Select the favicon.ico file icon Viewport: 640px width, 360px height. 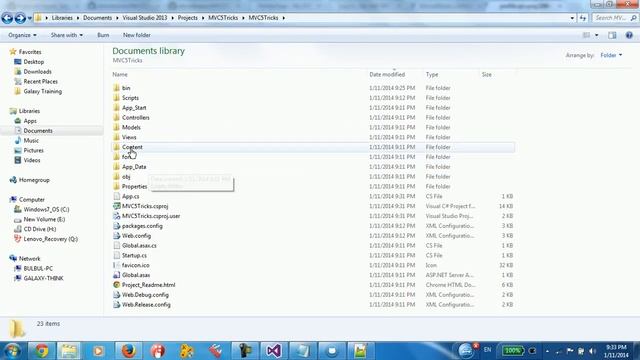pyautogui.click(x=116, y=265)
